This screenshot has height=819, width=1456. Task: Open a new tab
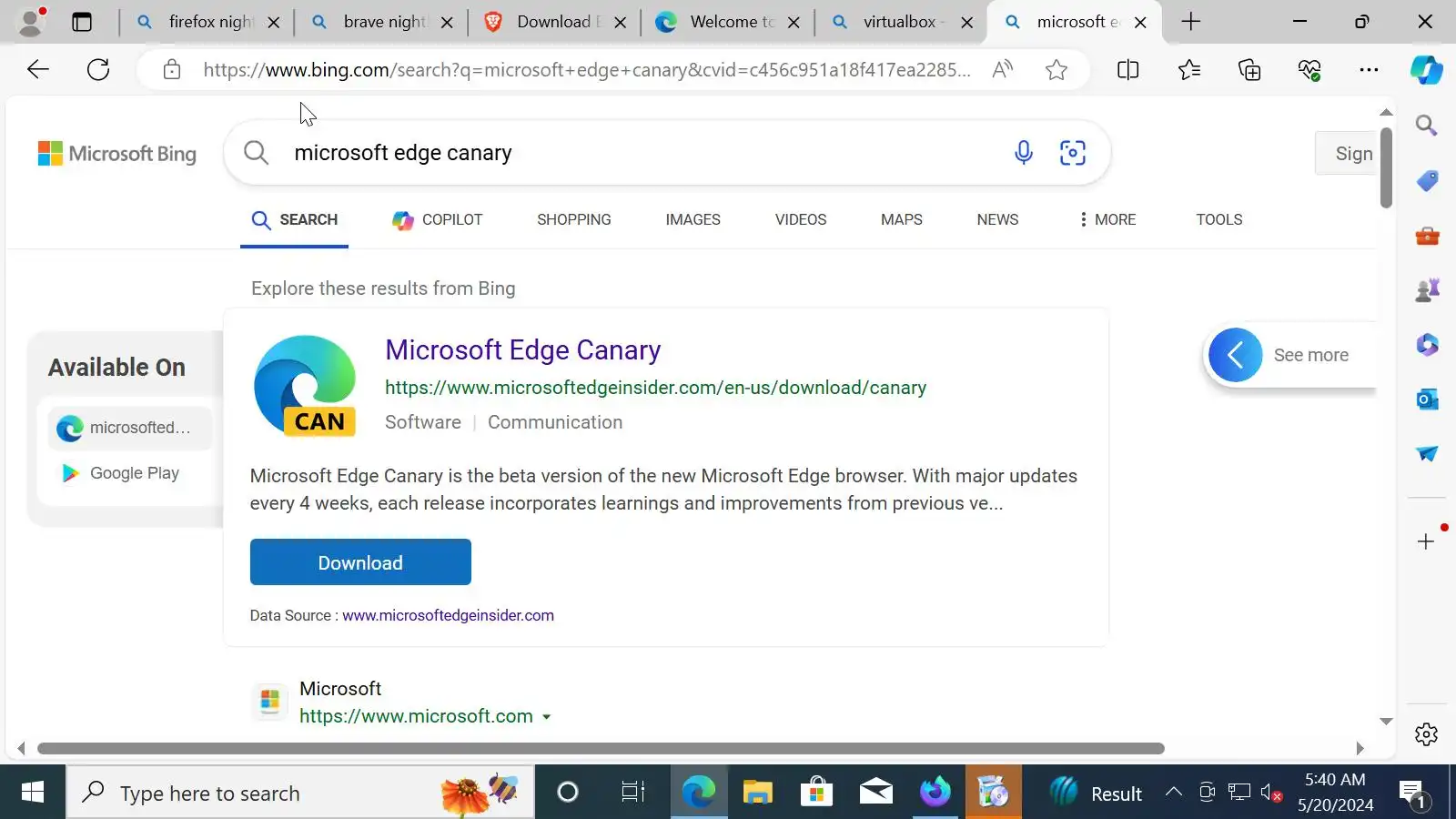pos(1190,22)
